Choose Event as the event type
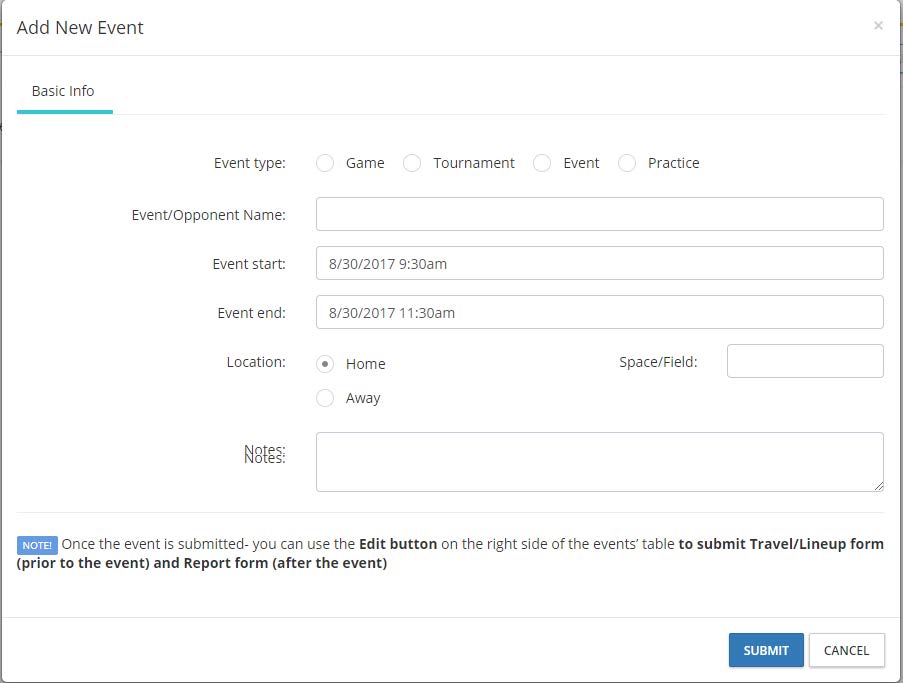The image size is (903, 683). 541,162
